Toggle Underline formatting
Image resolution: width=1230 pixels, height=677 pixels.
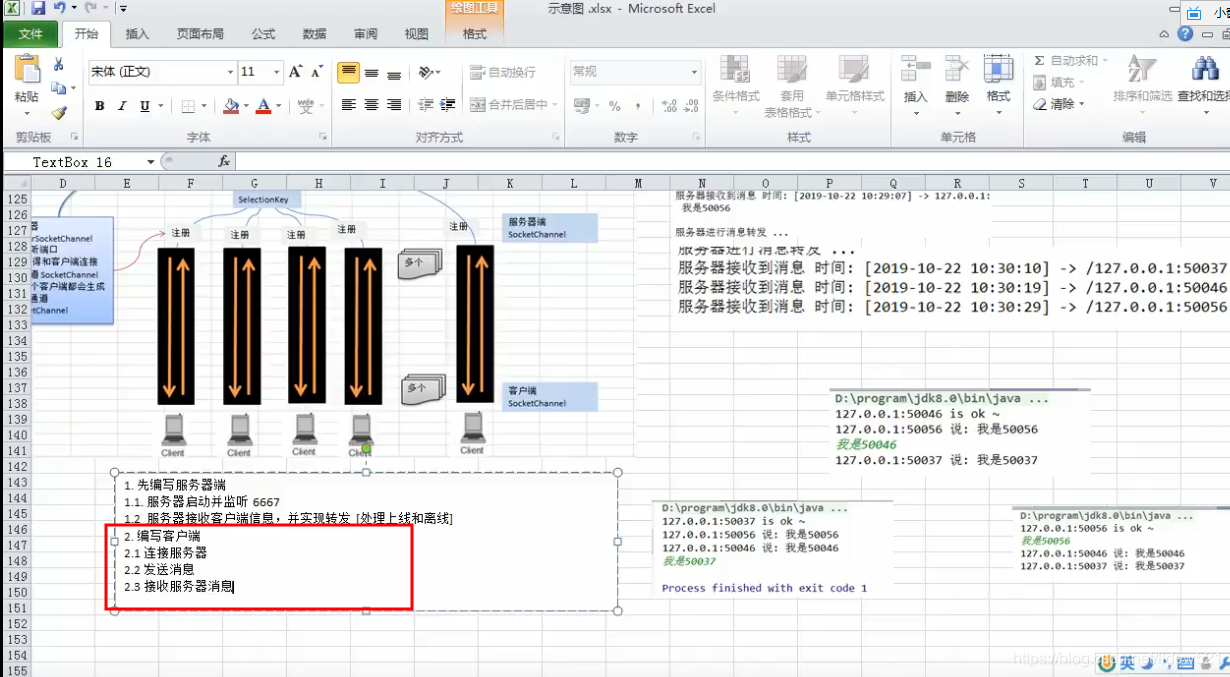tap(145, 105)
